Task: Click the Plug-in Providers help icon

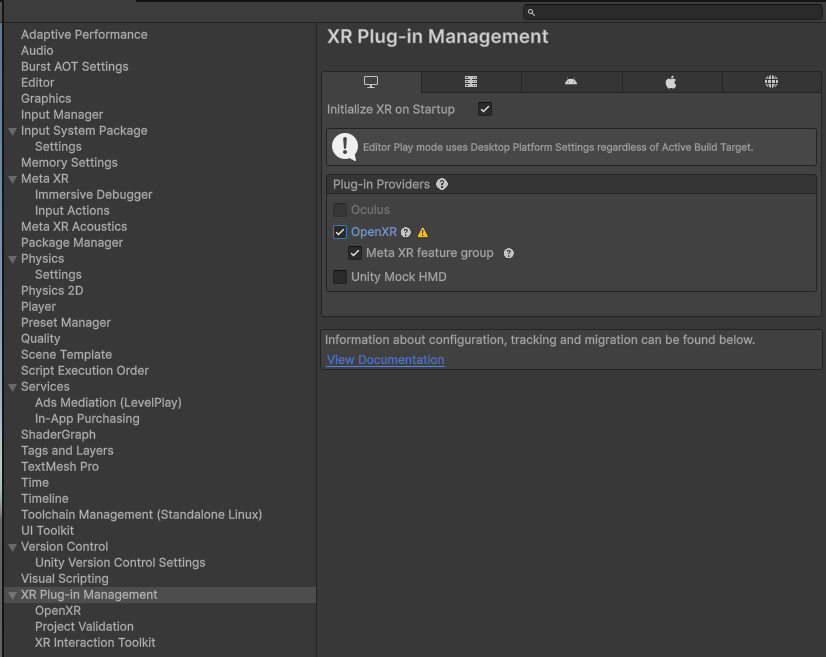Action: pyautogui.click(x=442, y=184)
